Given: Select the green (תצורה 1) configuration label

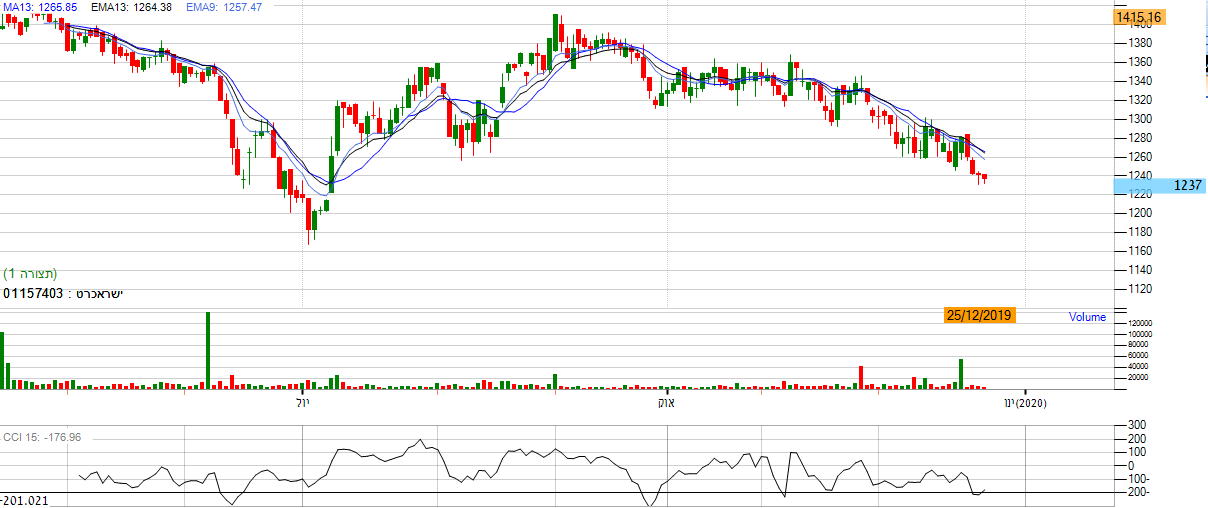Looking at the screenshot, I should coord(30,274).
